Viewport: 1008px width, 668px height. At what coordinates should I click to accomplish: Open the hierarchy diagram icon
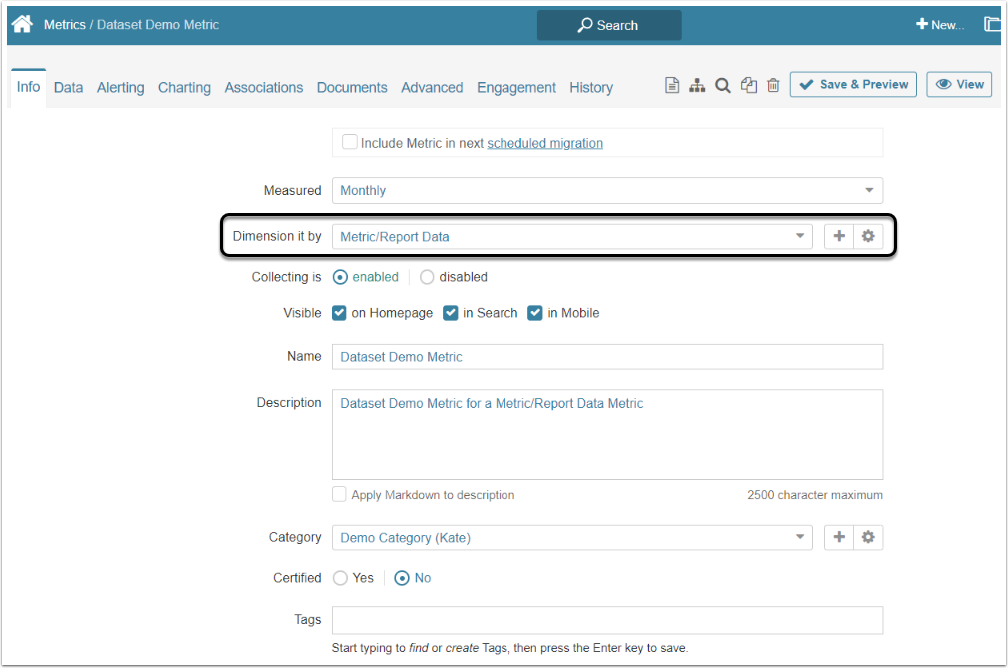697,86
